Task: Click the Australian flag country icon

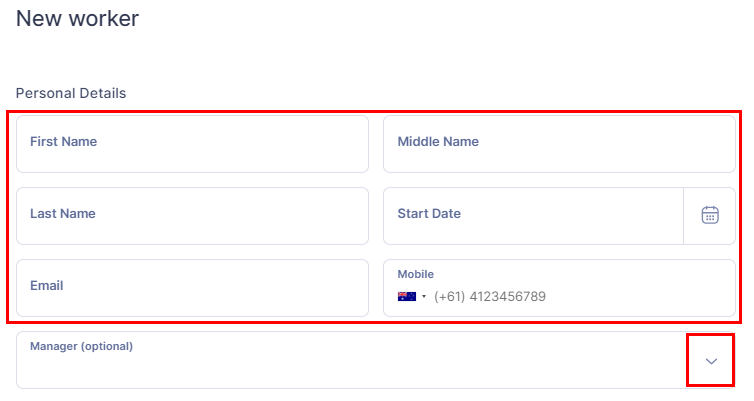Action: 407,297
